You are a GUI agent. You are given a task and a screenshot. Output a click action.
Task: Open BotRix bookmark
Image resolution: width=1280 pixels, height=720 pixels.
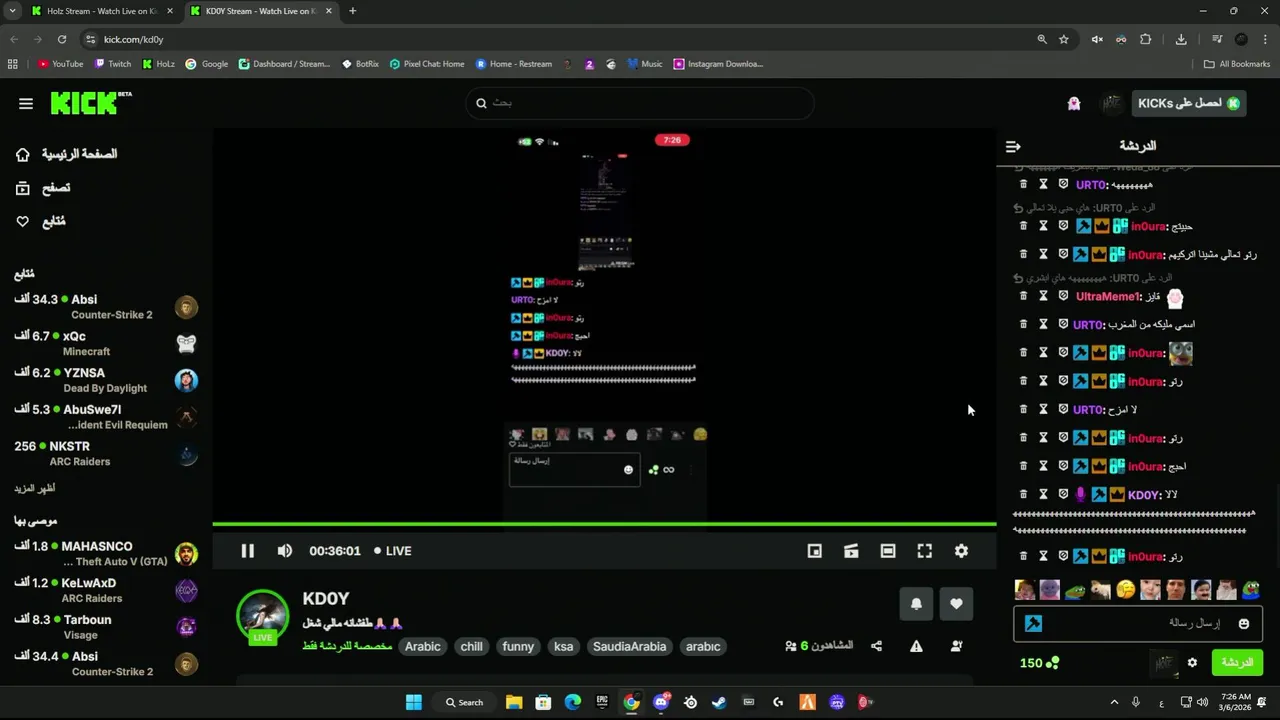click(360, 64)
